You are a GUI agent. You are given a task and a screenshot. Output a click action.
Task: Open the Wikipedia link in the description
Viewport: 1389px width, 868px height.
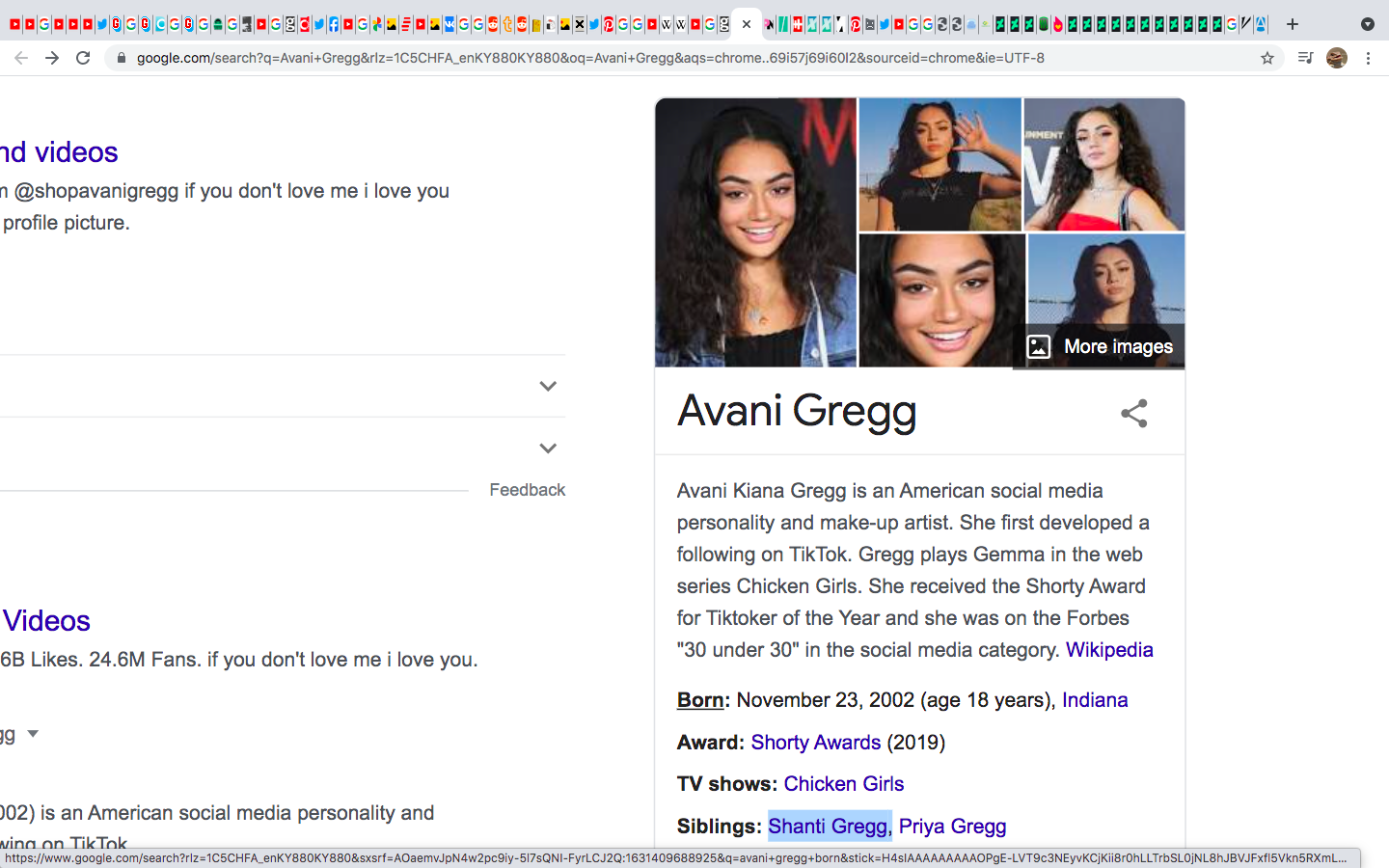click(1109, 650)
